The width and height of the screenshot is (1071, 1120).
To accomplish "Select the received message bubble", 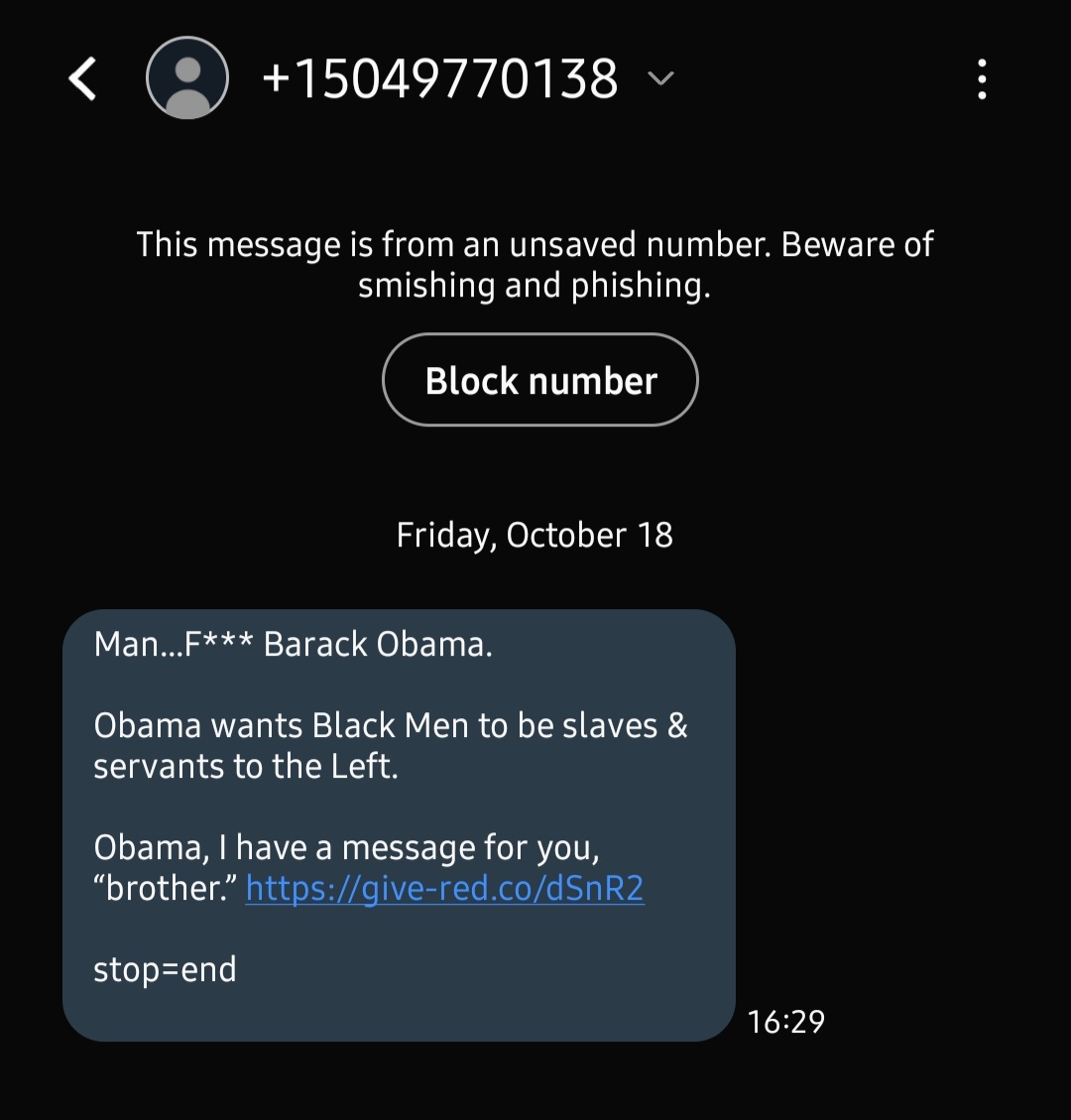I will coord(399,825).
